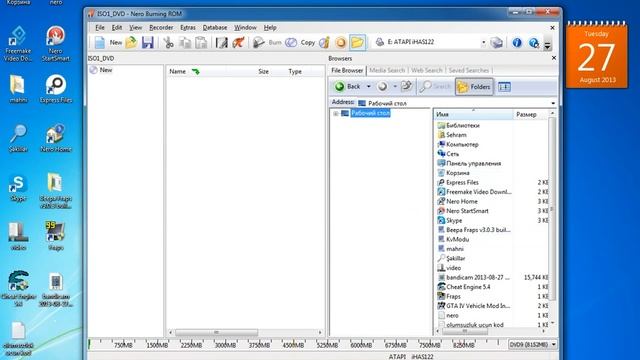Viewport: 640px width, 360px height.
Task: Close the Browsers panel
Action: (x=553, y=58)
